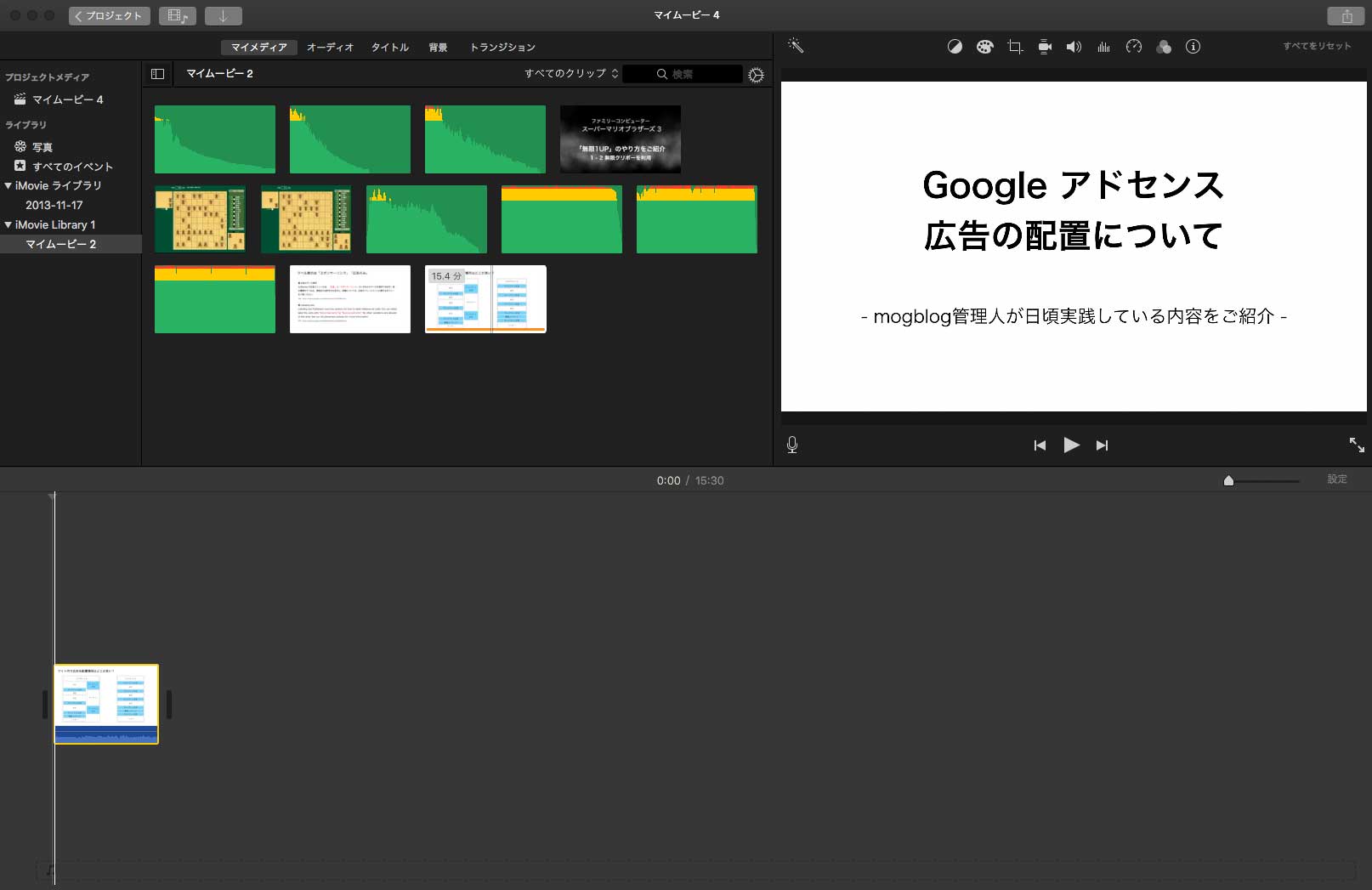Skip to the next clip

(x=1102, y=445)
